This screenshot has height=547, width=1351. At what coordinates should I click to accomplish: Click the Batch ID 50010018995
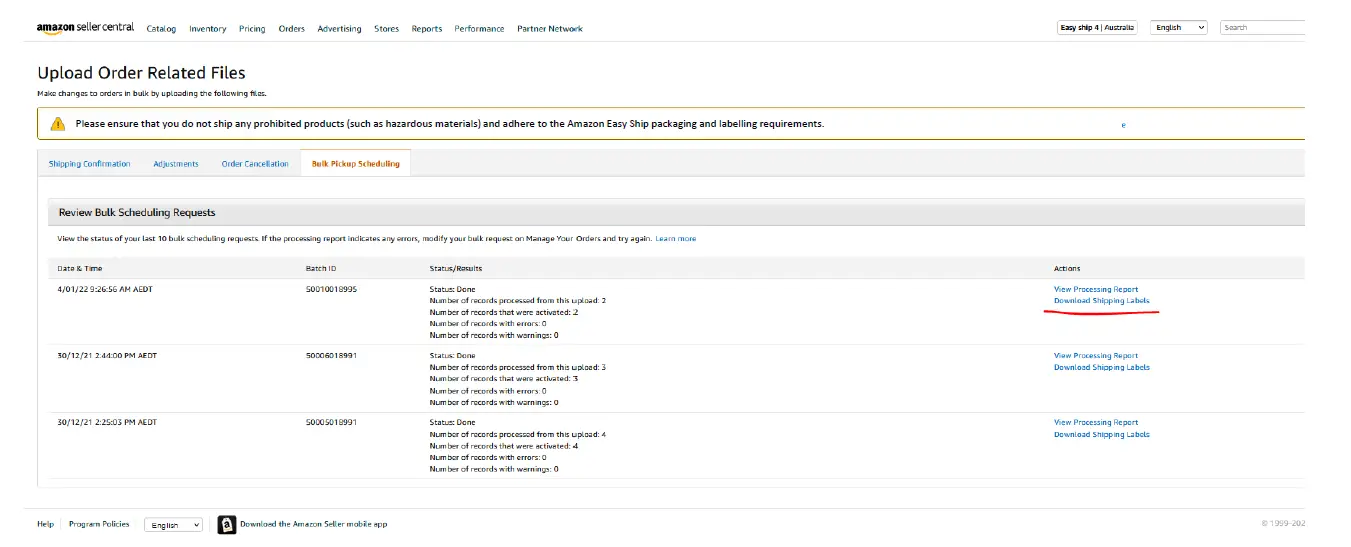pos(331,289)
